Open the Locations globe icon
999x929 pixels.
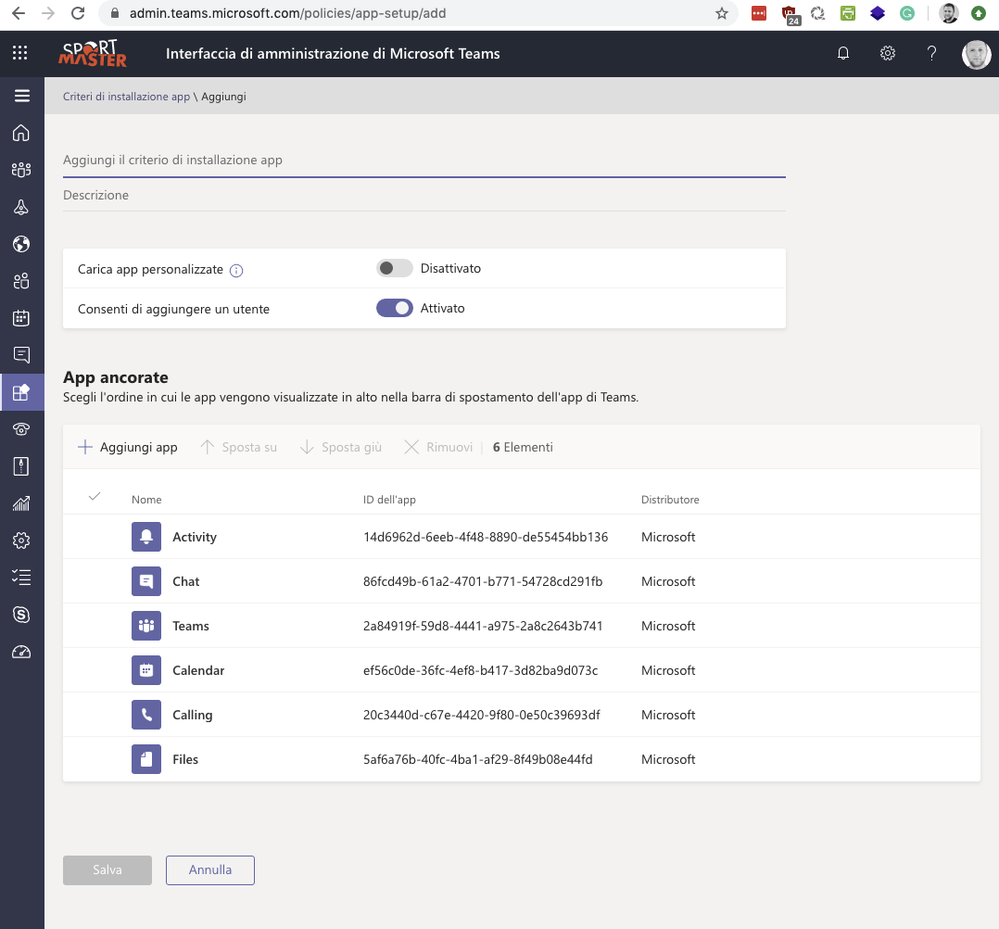point(21,244)
